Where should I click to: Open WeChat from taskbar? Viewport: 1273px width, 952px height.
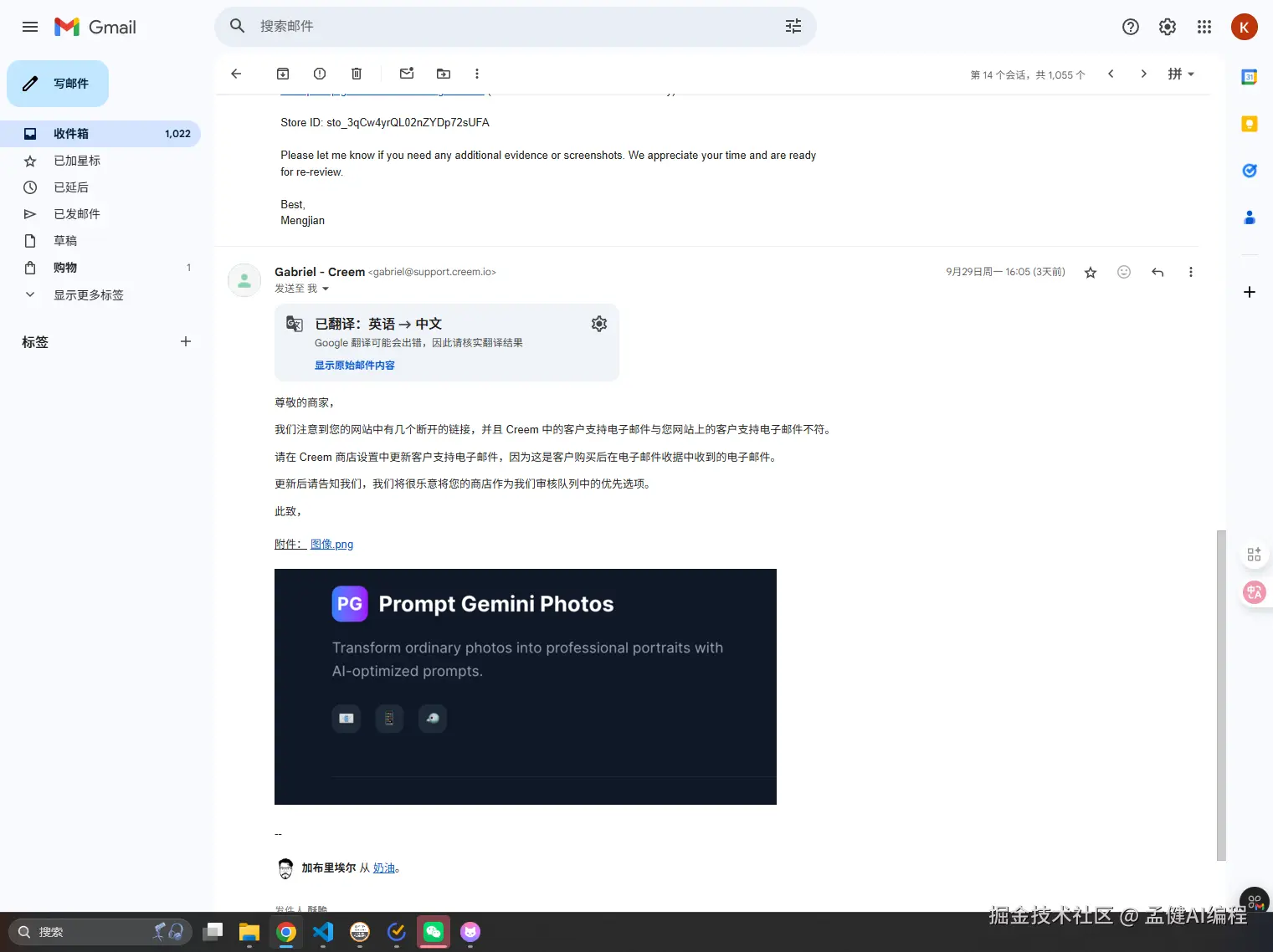pos(434,932)
